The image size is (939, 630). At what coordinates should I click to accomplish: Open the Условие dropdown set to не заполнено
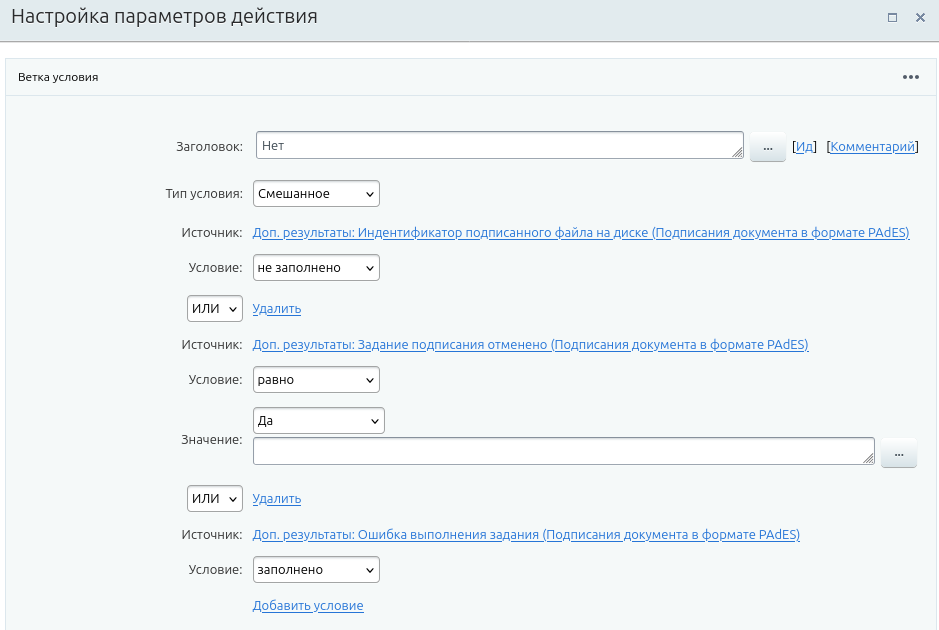click(x=316, y=268)
